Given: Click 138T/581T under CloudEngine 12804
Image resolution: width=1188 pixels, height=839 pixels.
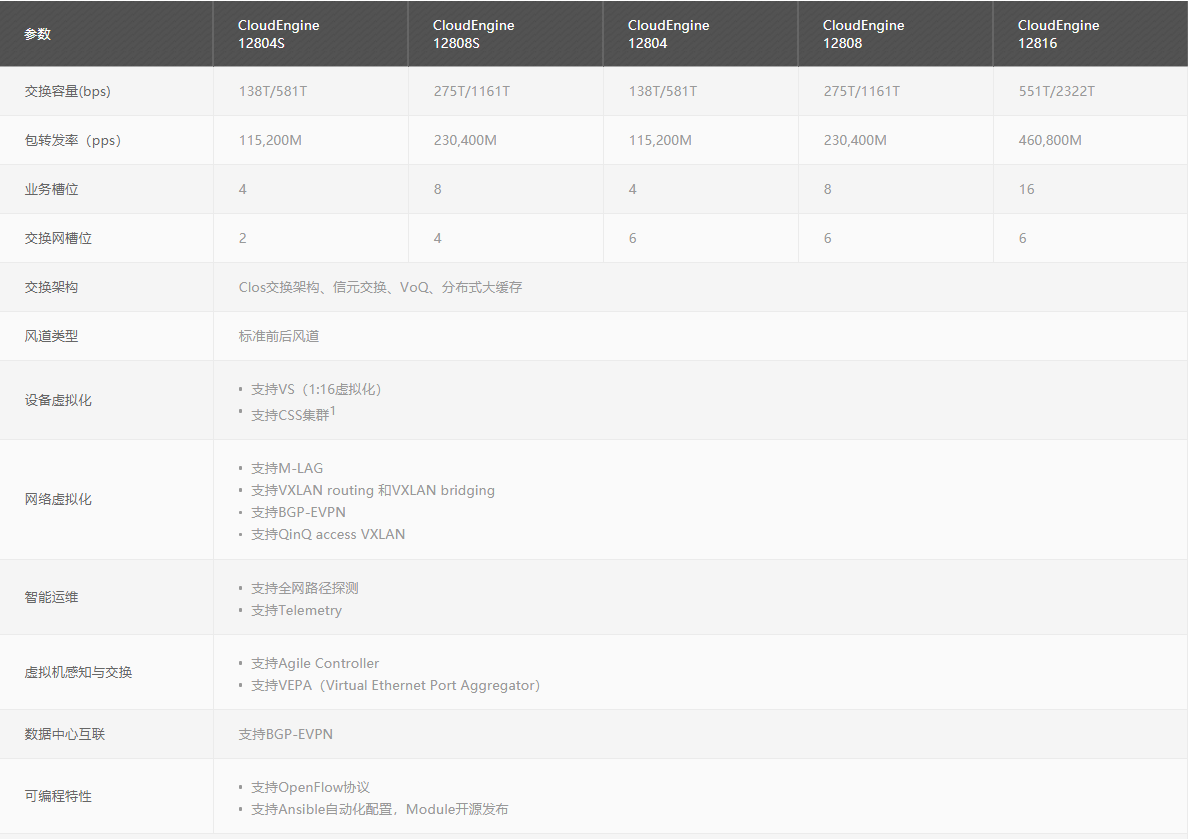Looking at the screenshot, I should 662,91.
